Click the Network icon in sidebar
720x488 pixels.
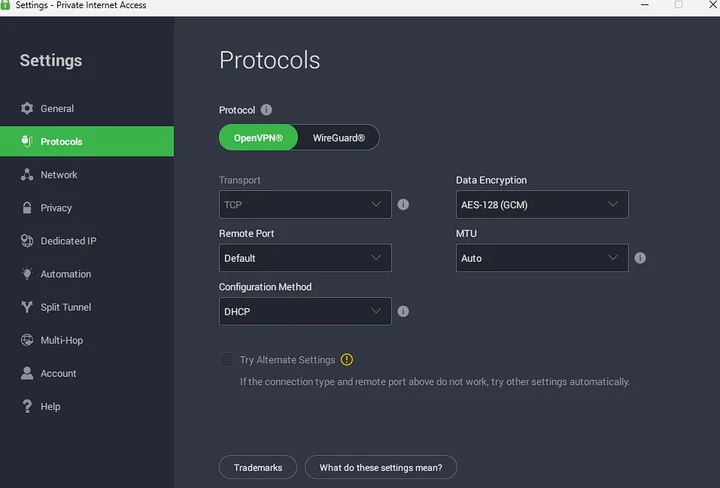coord(27,175)
